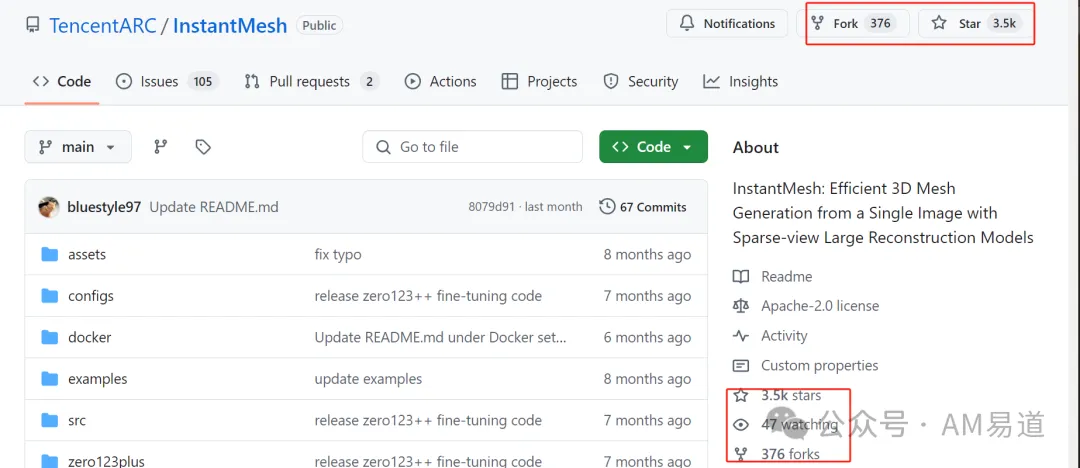Screen dimensions: 1080x468
Task: Click the Go to file search field
Action: click(472, 147)
